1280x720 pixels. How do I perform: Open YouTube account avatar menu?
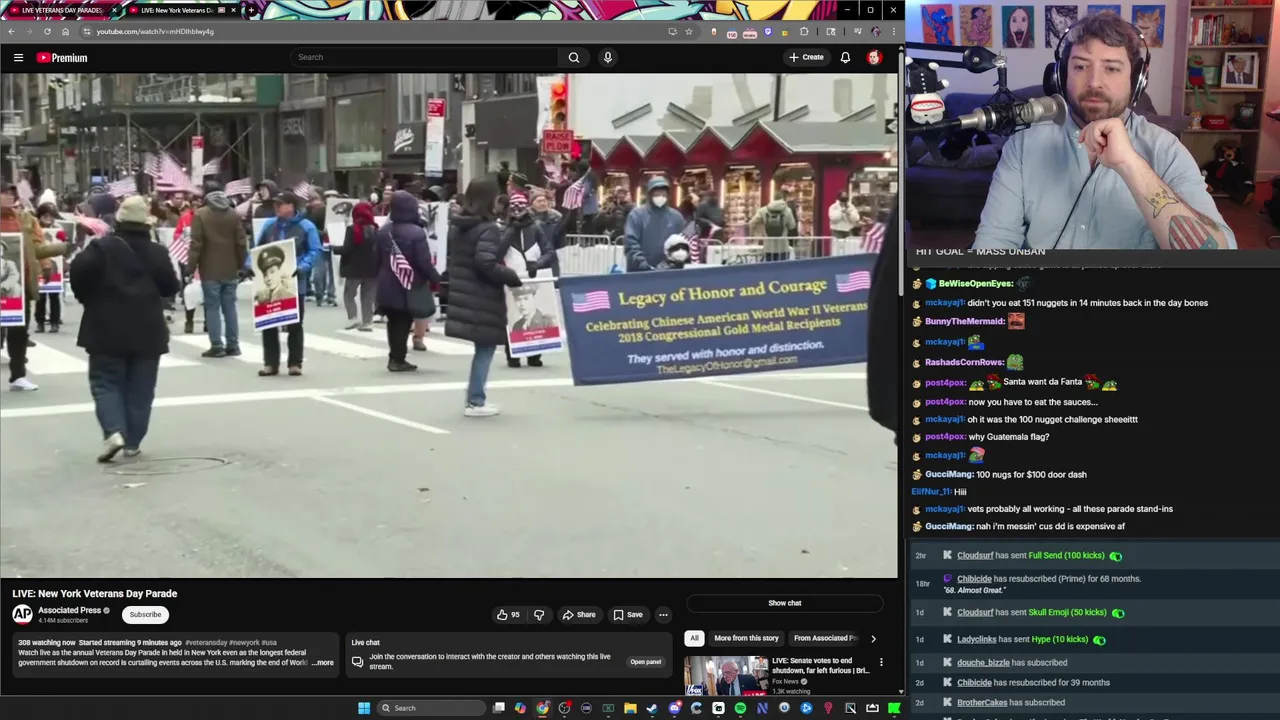(x=874, y=57)
